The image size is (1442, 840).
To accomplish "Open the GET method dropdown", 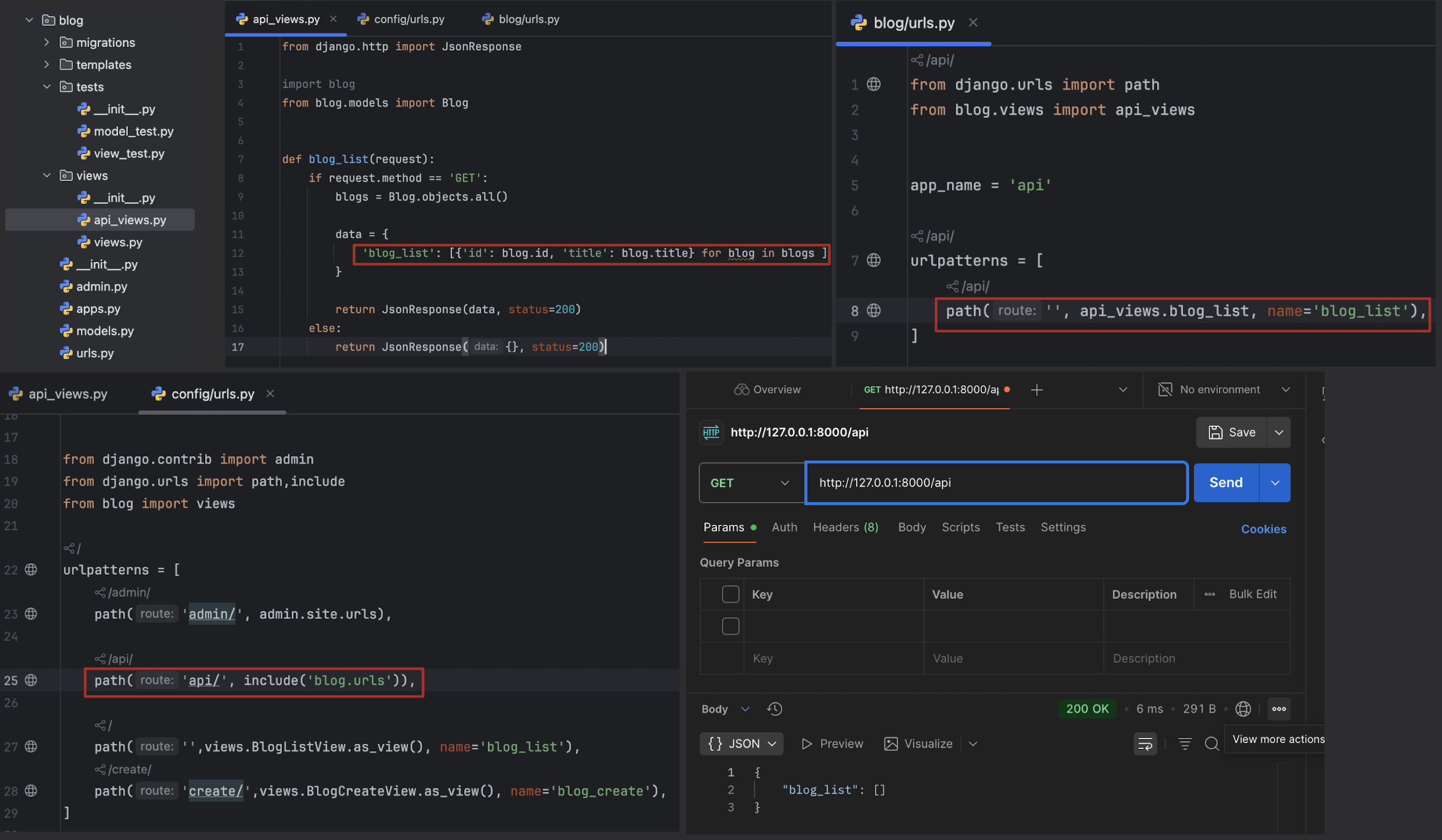I will click(x=750, y=483).
